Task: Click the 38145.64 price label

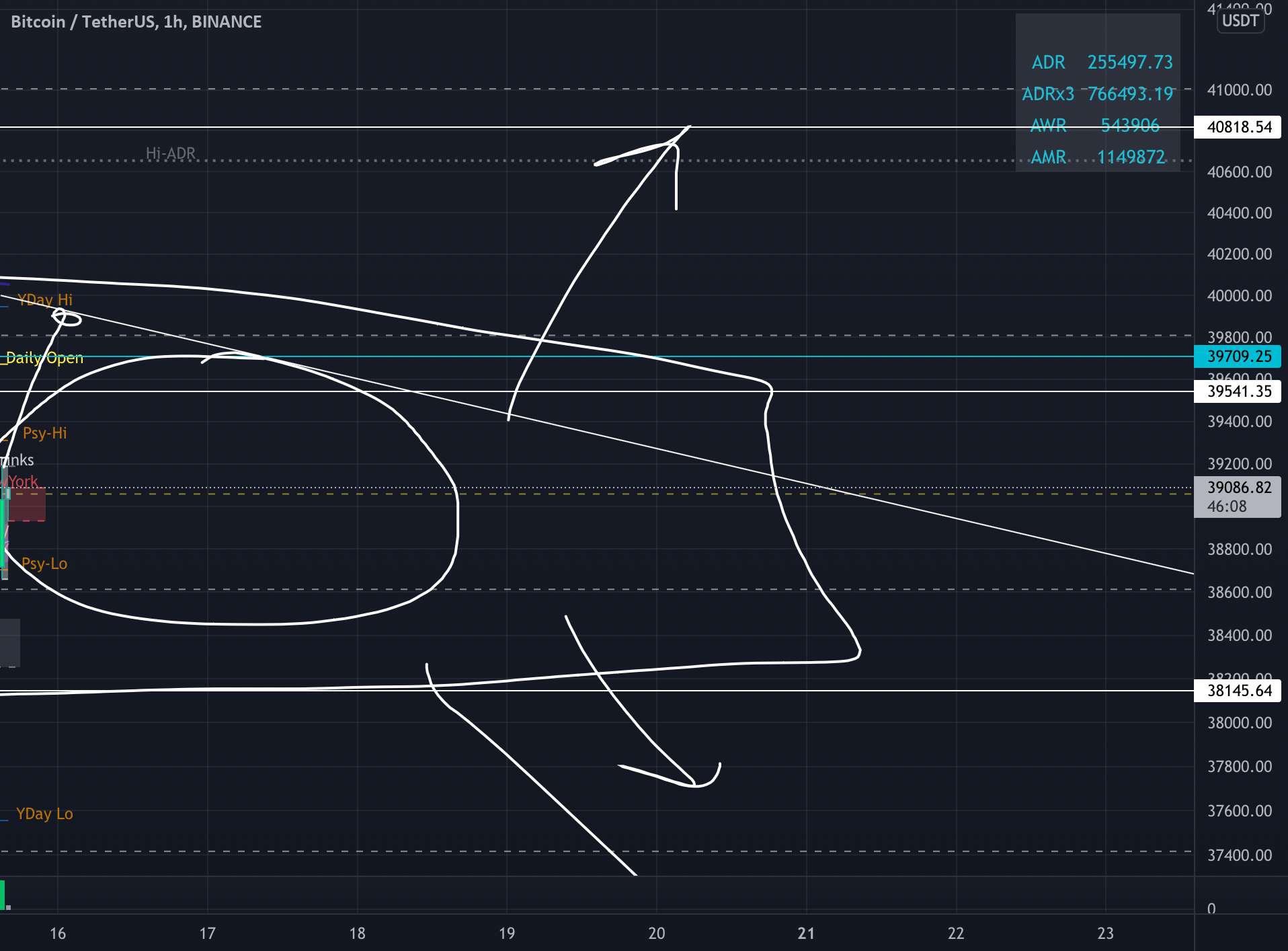Action: [x=1238, y=691]
